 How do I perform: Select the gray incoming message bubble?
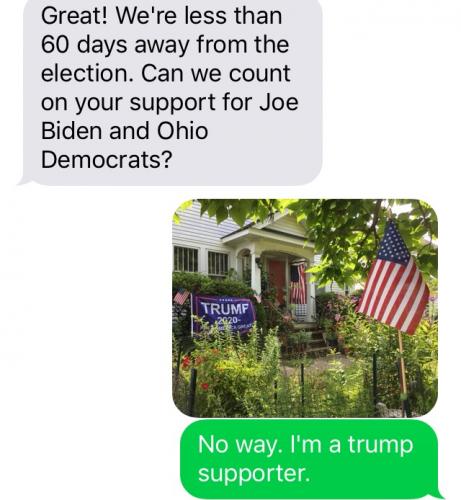click(x=171, y=90)
